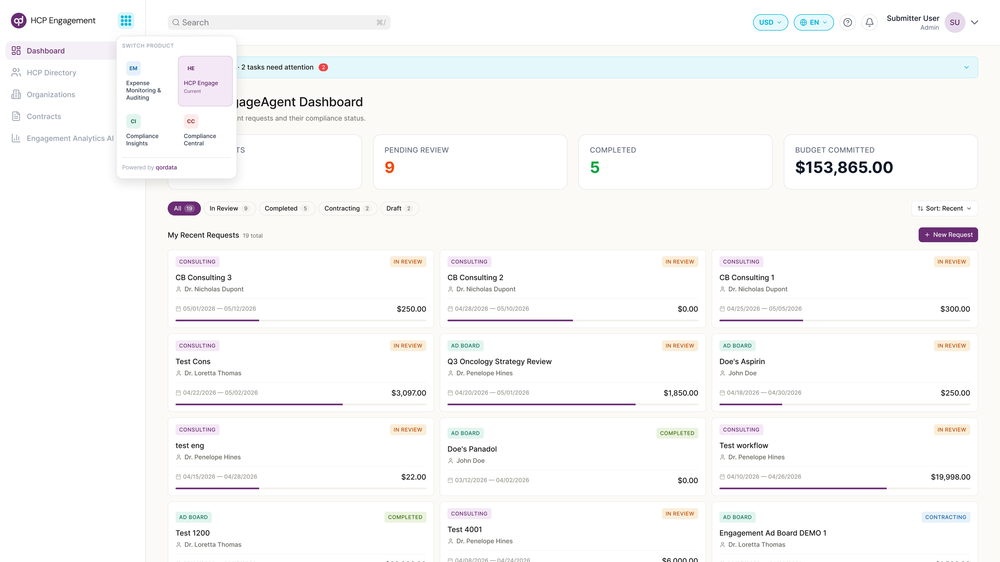Open the Test 4001 request card
This screenshot has height=562, width=1000.
click(573, 532)
